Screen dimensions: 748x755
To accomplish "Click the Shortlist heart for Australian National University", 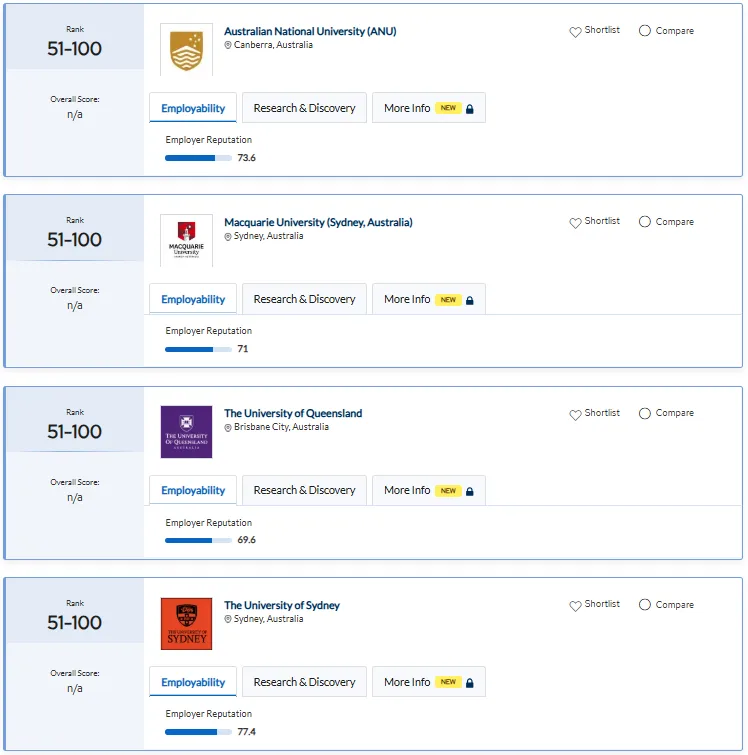I will pos(575,32).
